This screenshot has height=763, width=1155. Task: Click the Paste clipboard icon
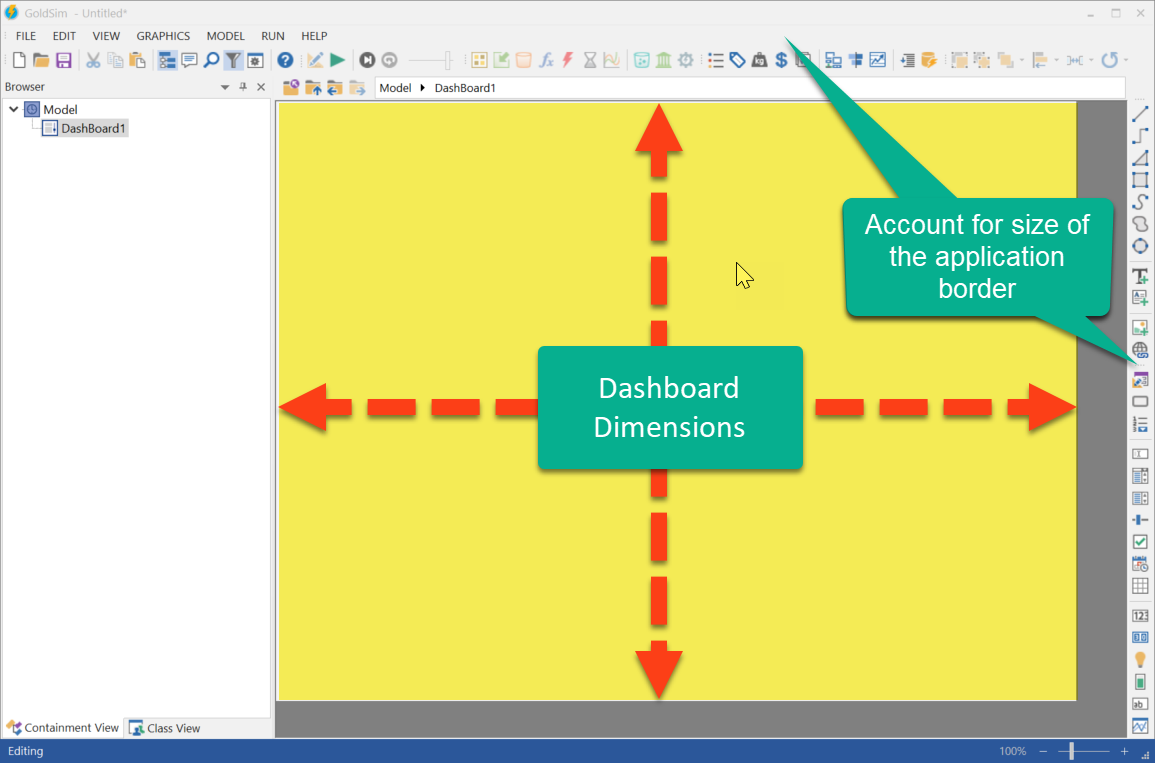137,60
